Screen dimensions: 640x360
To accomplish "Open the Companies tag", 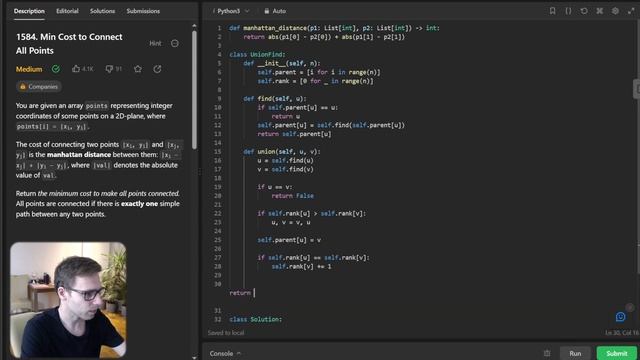I will click(39, 87).
